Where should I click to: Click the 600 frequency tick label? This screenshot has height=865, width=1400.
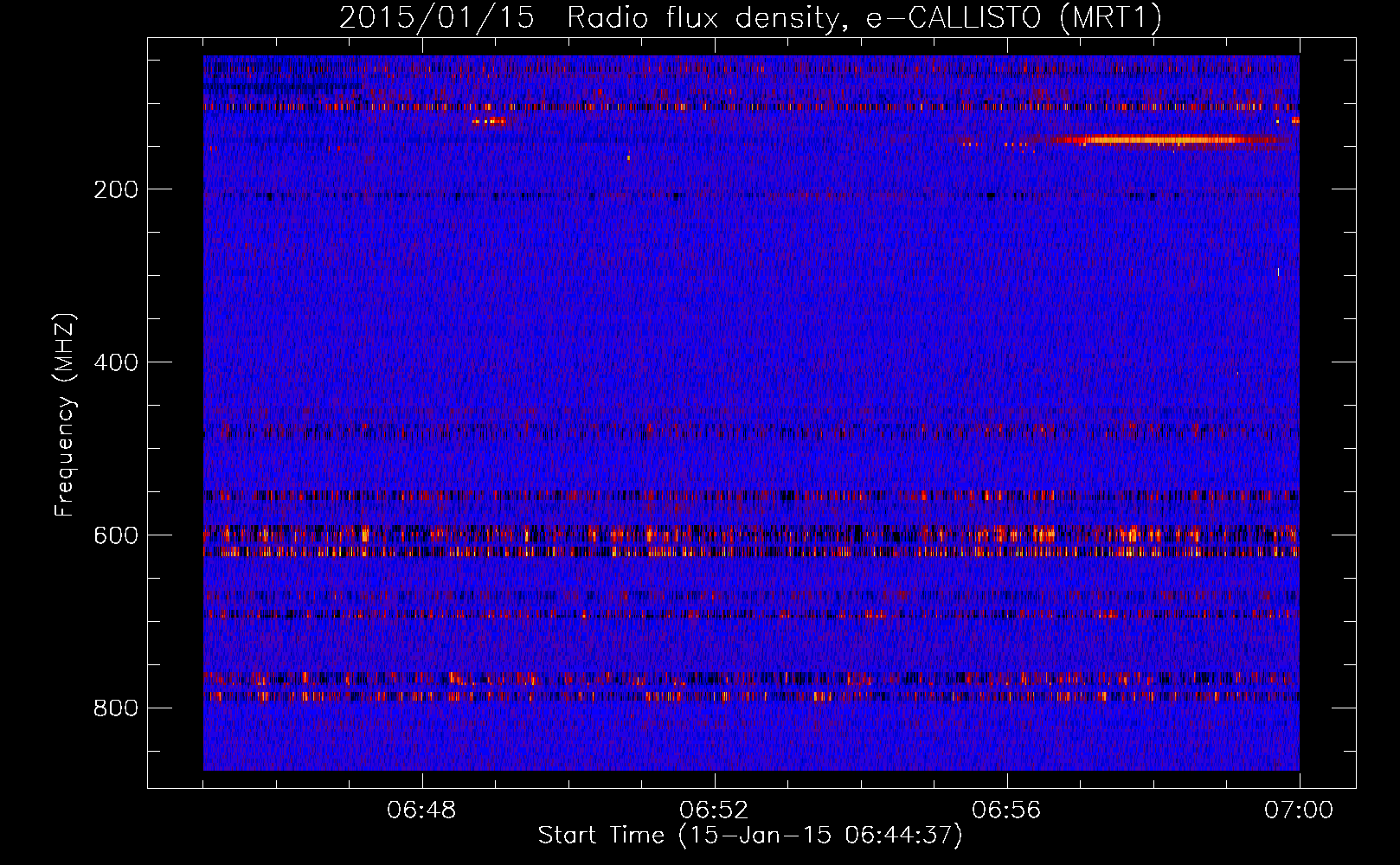click(x=116, y=535)
